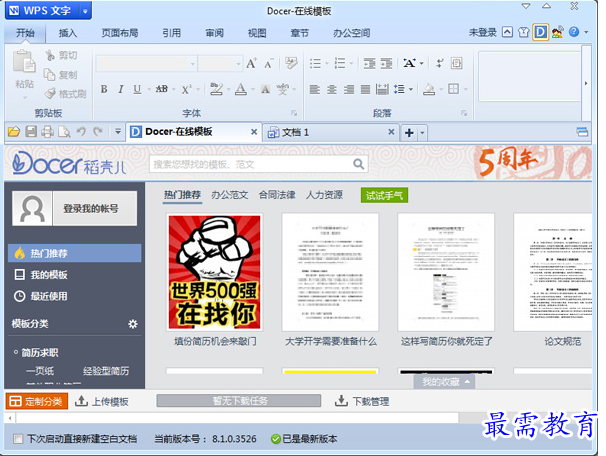Click the bulleted list icon
Viewport: 606px width, 456px height.
[x=315, y=63]
